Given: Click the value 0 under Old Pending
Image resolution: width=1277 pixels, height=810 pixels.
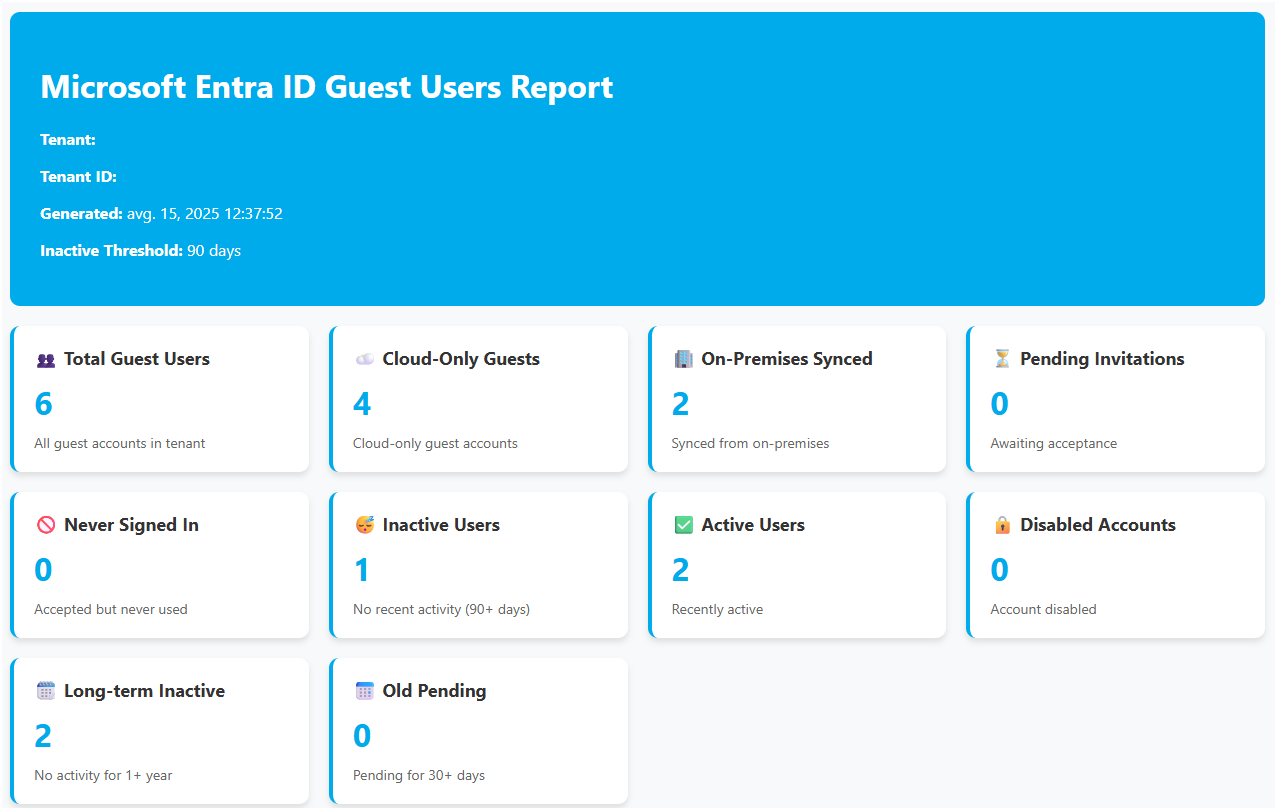Looking at the screenshot, I should click(362, 736).
